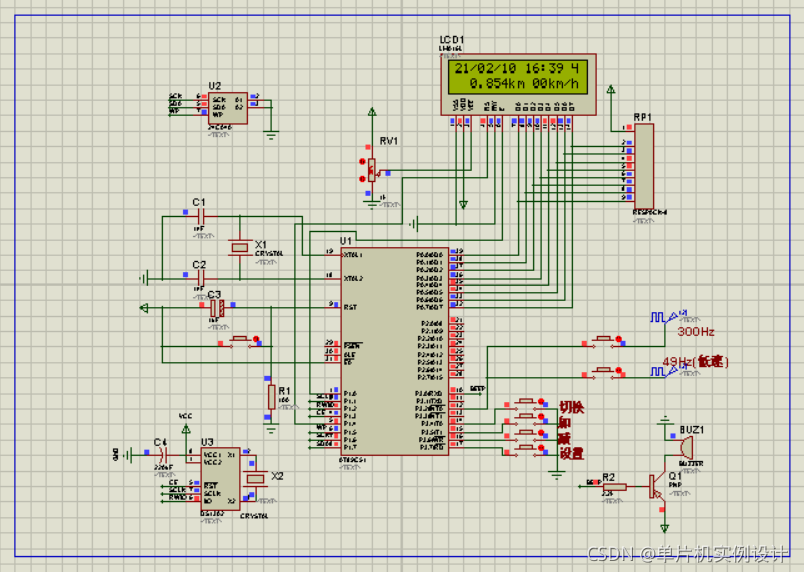
Task: Select the LCD1 display component
Action: point(519,78)
